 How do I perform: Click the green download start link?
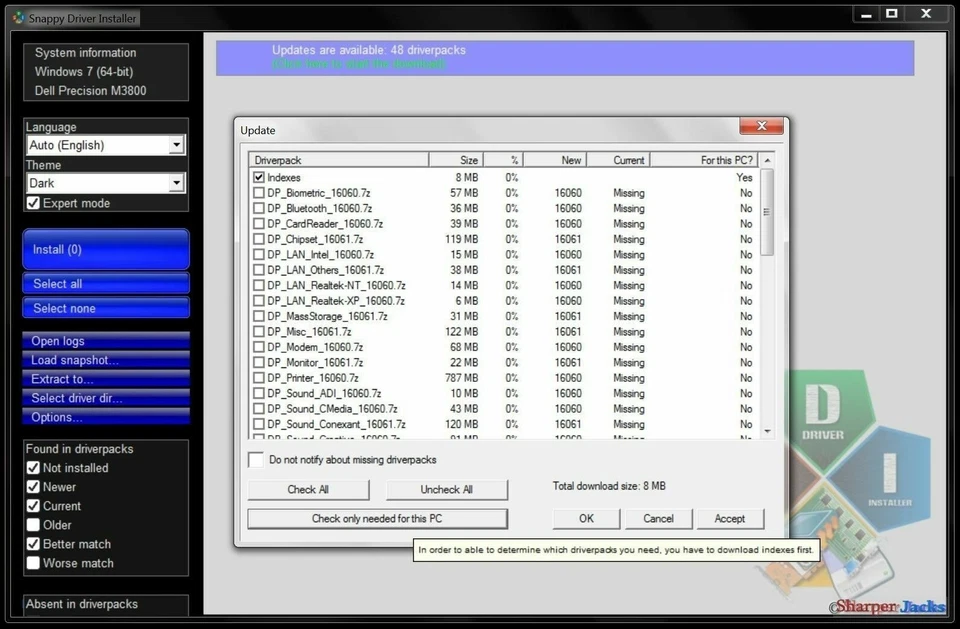coord(359,63)
